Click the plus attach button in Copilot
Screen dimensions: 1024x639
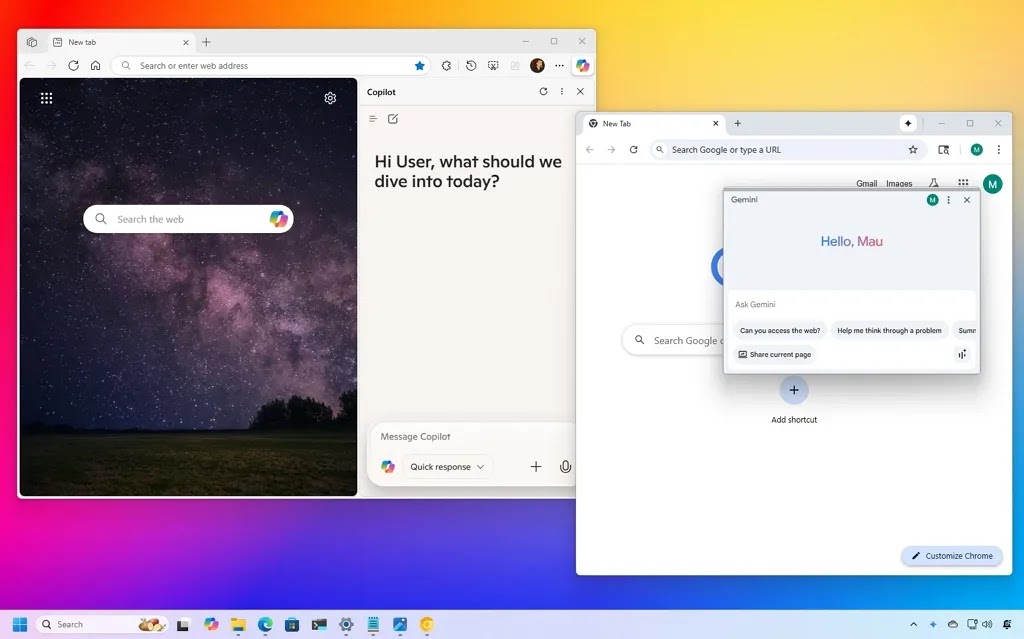click(536, 467)
